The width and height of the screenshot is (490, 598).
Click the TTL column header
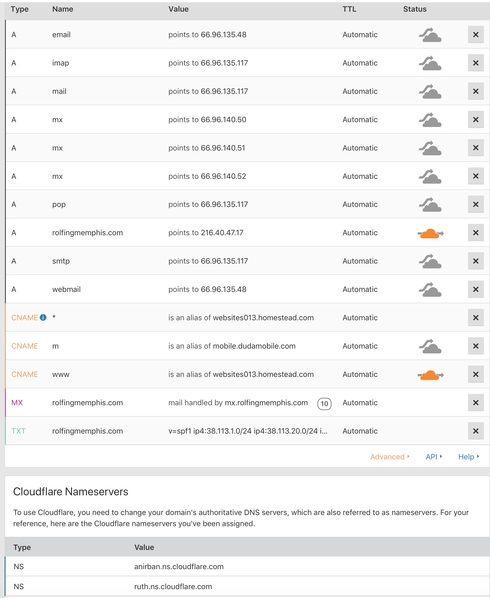(349, 9)
